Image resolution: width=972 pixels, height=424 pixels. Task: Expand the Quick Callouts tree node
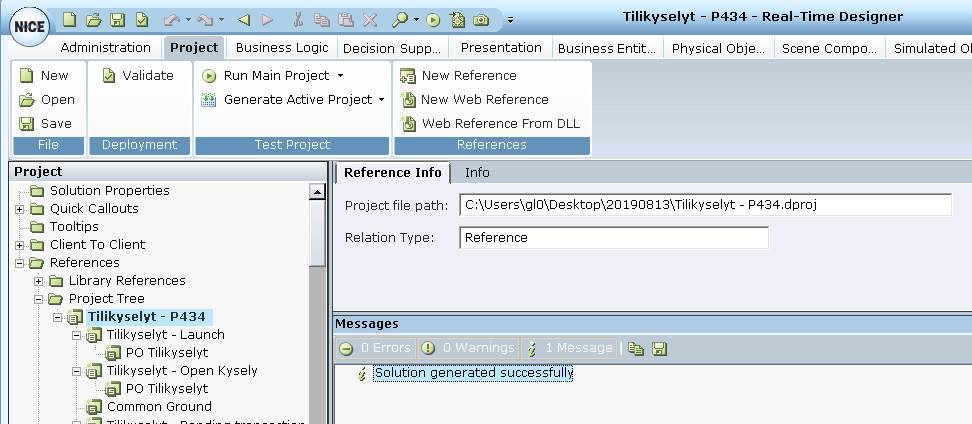click(x=20, y=209)
